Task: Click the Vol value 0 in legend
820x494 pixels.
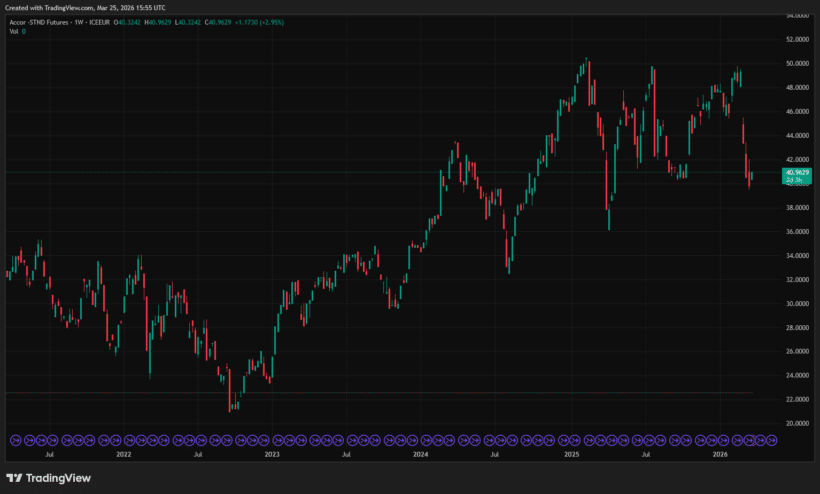Action: (24, 31)
